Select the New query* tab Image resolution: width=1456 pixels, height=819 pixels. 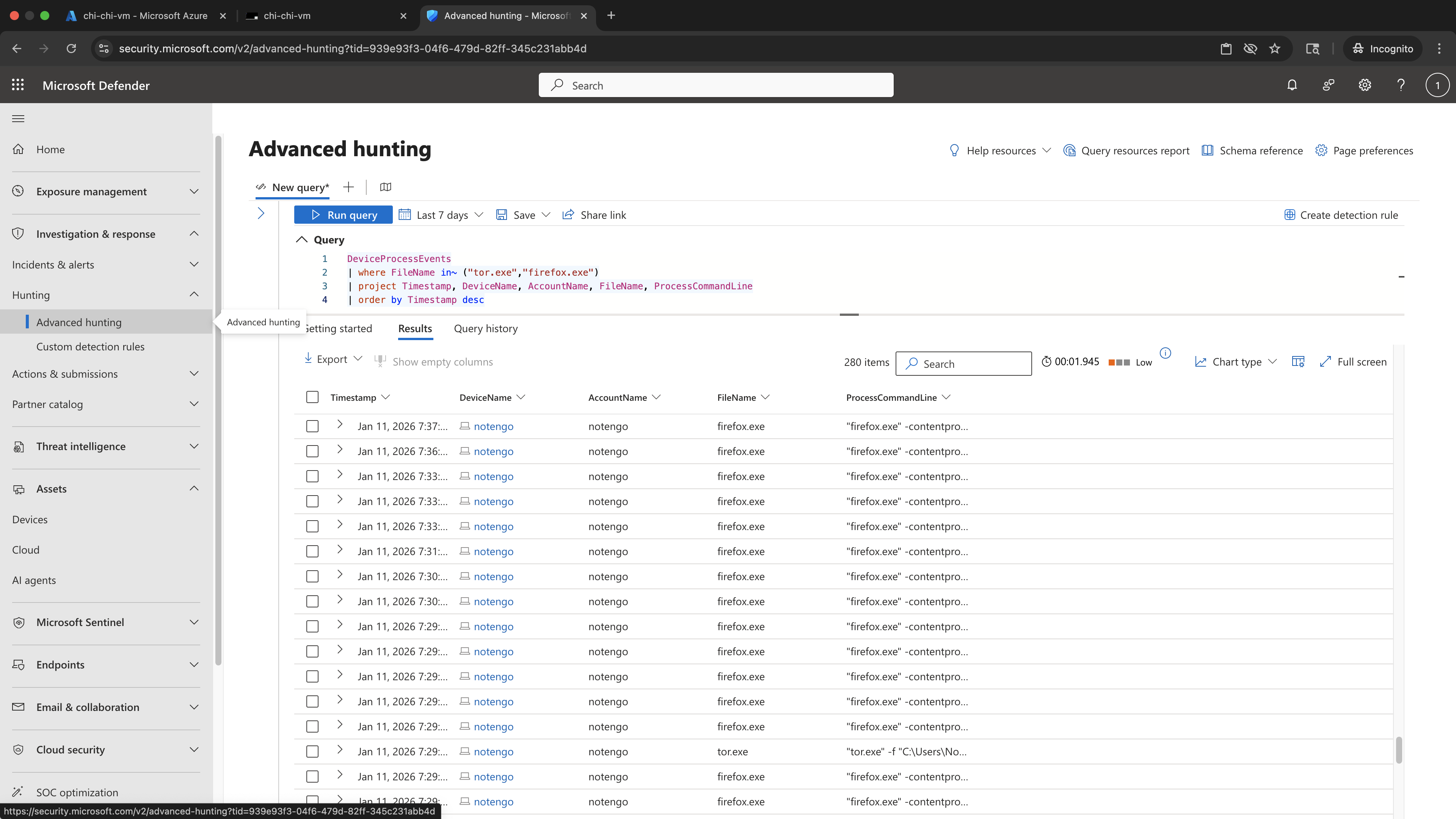pyautogui.click(x=292, y=187)
